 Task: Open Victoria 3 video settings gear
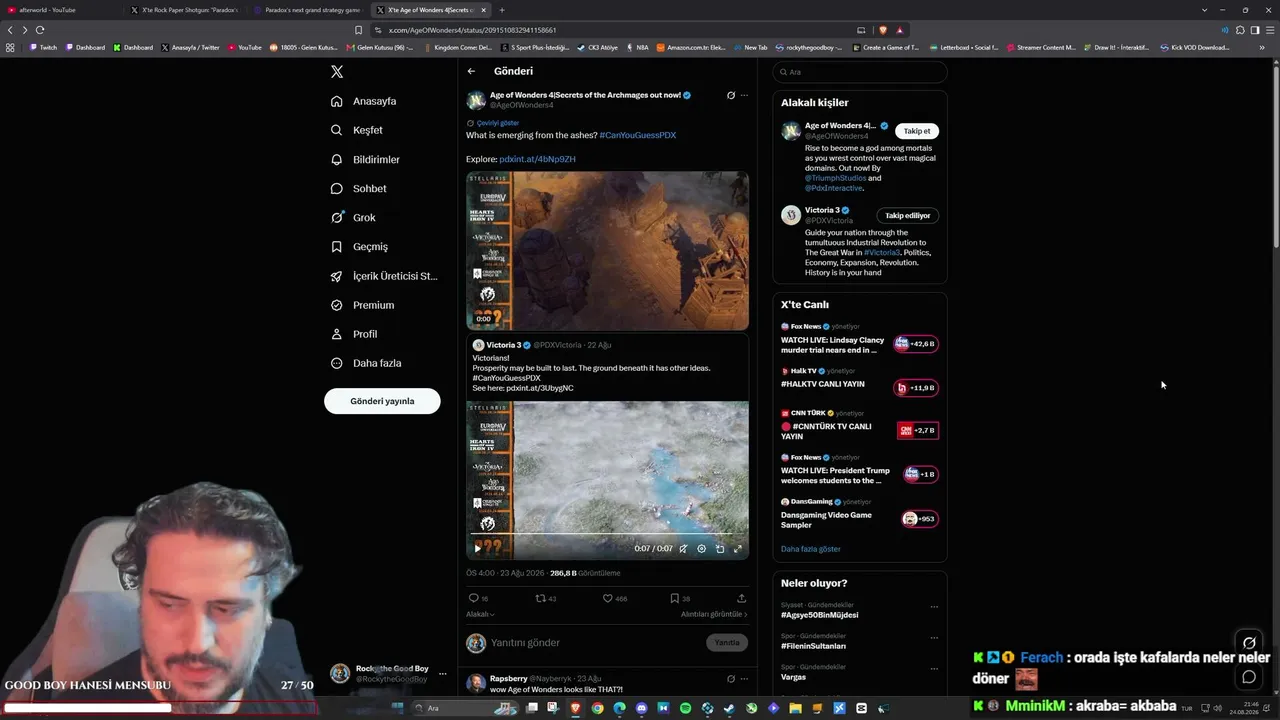tap(701, 548)
